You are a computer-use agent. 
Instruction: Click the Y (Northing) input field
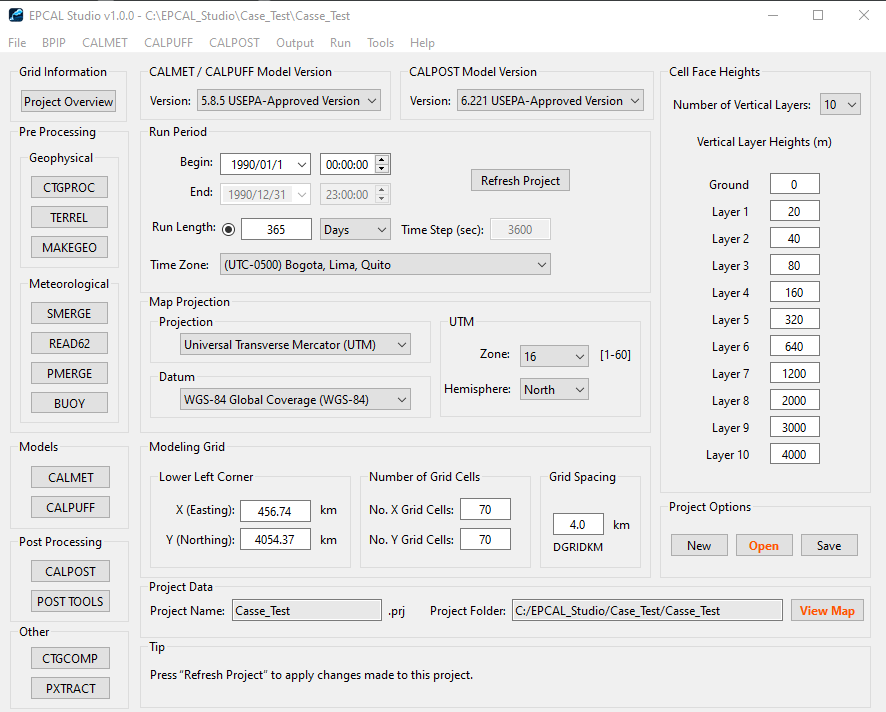(x=275, y=539)
